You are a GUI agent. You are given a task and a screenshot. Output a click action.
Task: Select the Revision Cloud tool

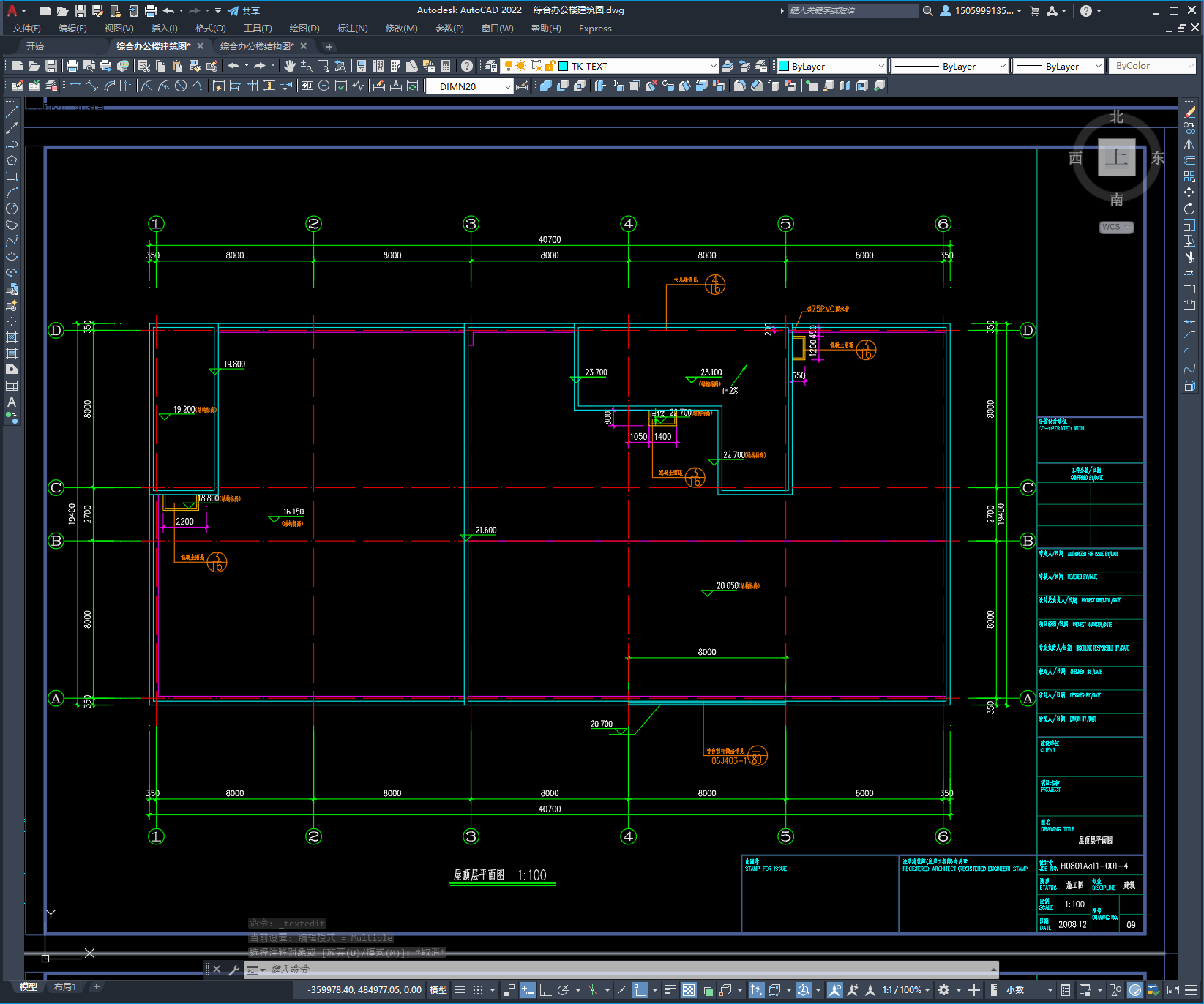pyautogui.click(x=12, y=225)
